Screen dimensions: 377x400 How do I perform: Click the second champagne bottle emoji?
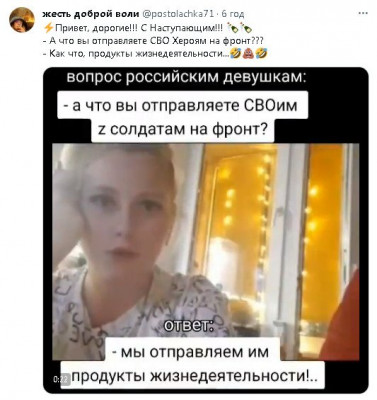pos(243,28)
